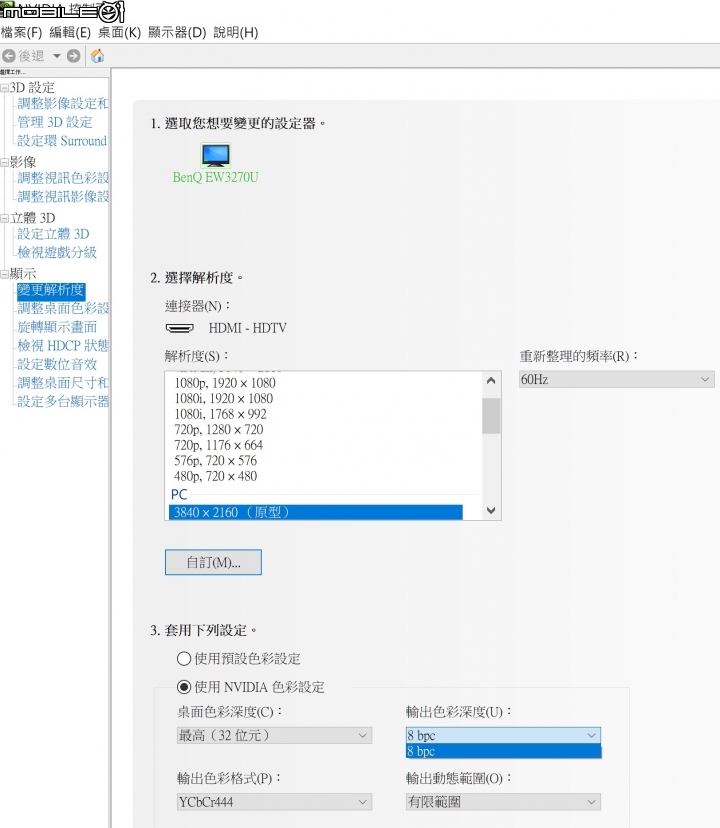Open 旋轉顯示畫面 page
Image resolution: width=720 pixels, height=828 pixels.
[x=57, y=327]
